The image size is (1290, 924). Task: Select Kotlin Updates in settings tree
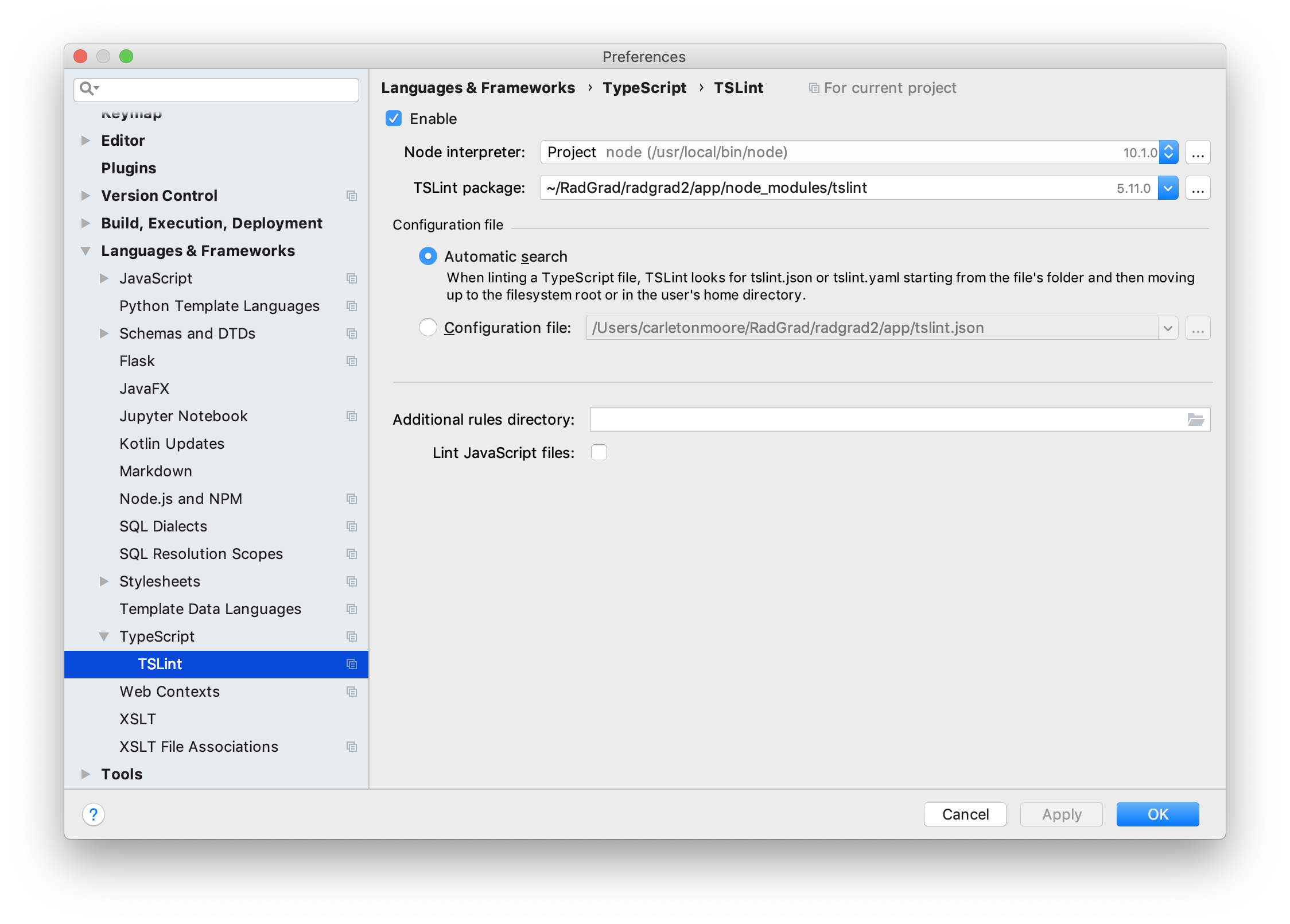pyautogui.click(x=172, y=444)
